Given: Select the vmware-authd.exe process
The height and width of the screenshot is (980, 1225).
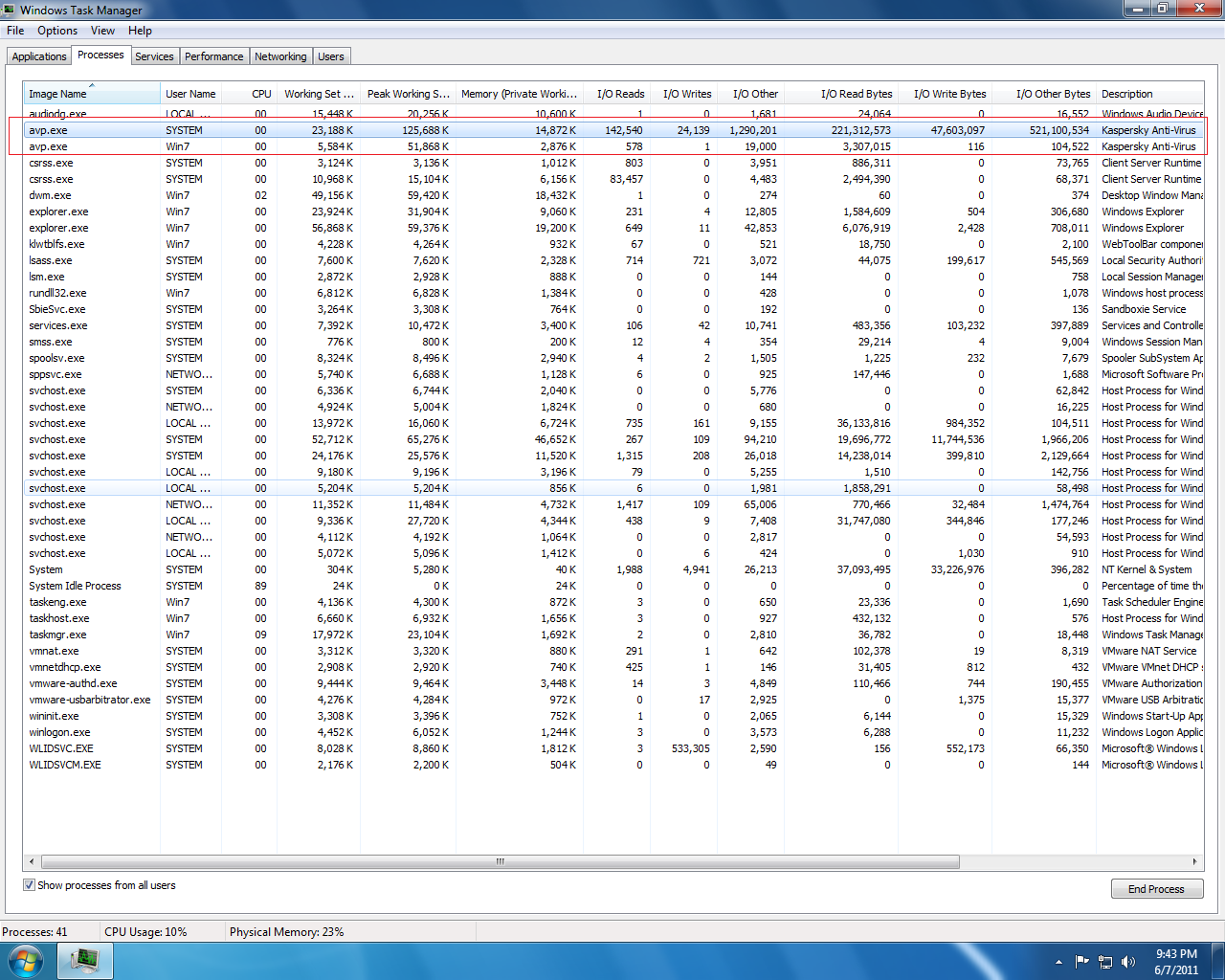Looking at the screenshot, I should [x=613, y=683].
